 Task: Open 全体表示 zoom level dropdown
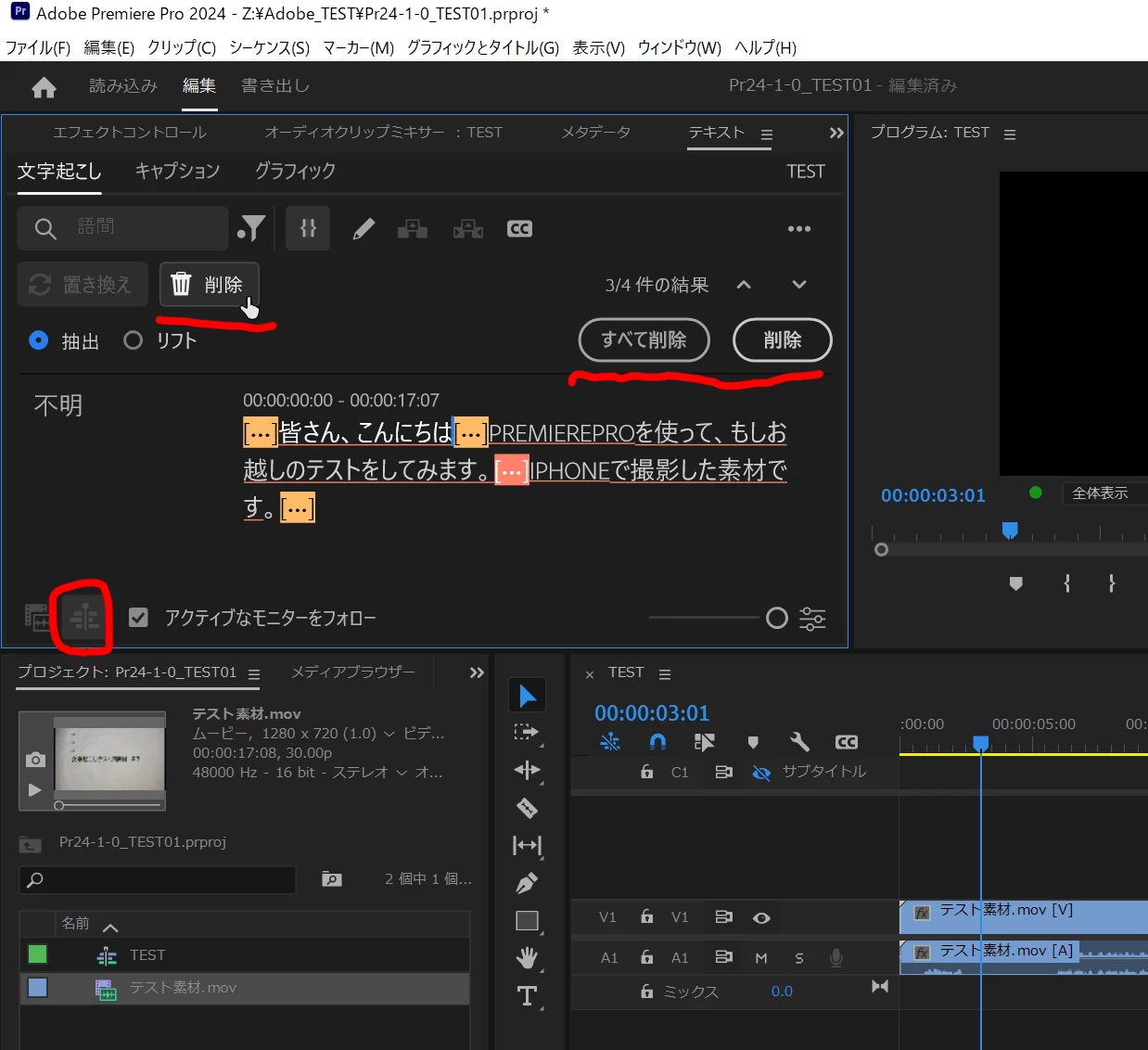click(x=1104, y=493)
